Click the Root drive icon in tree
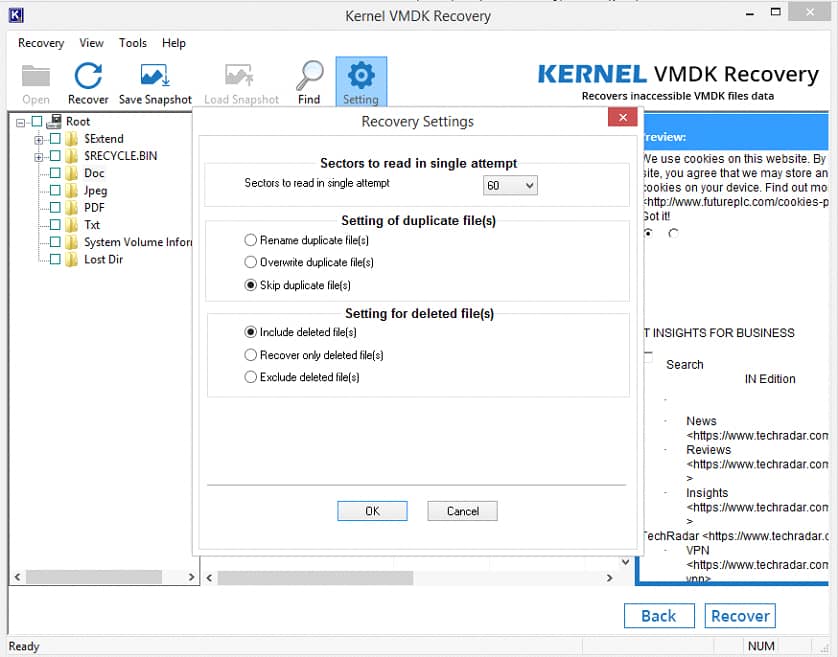The height and width of the screenshot is (657, 838). pos(54,122)
